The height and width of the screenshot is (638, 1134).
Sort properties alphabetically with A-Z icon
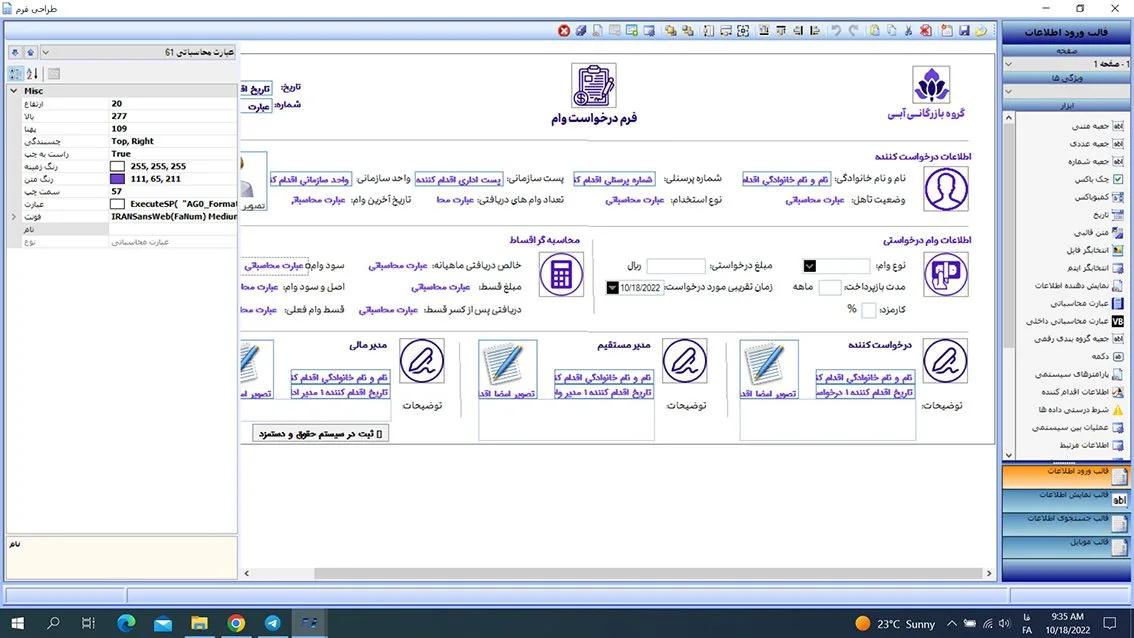click(x=32, y=74)
